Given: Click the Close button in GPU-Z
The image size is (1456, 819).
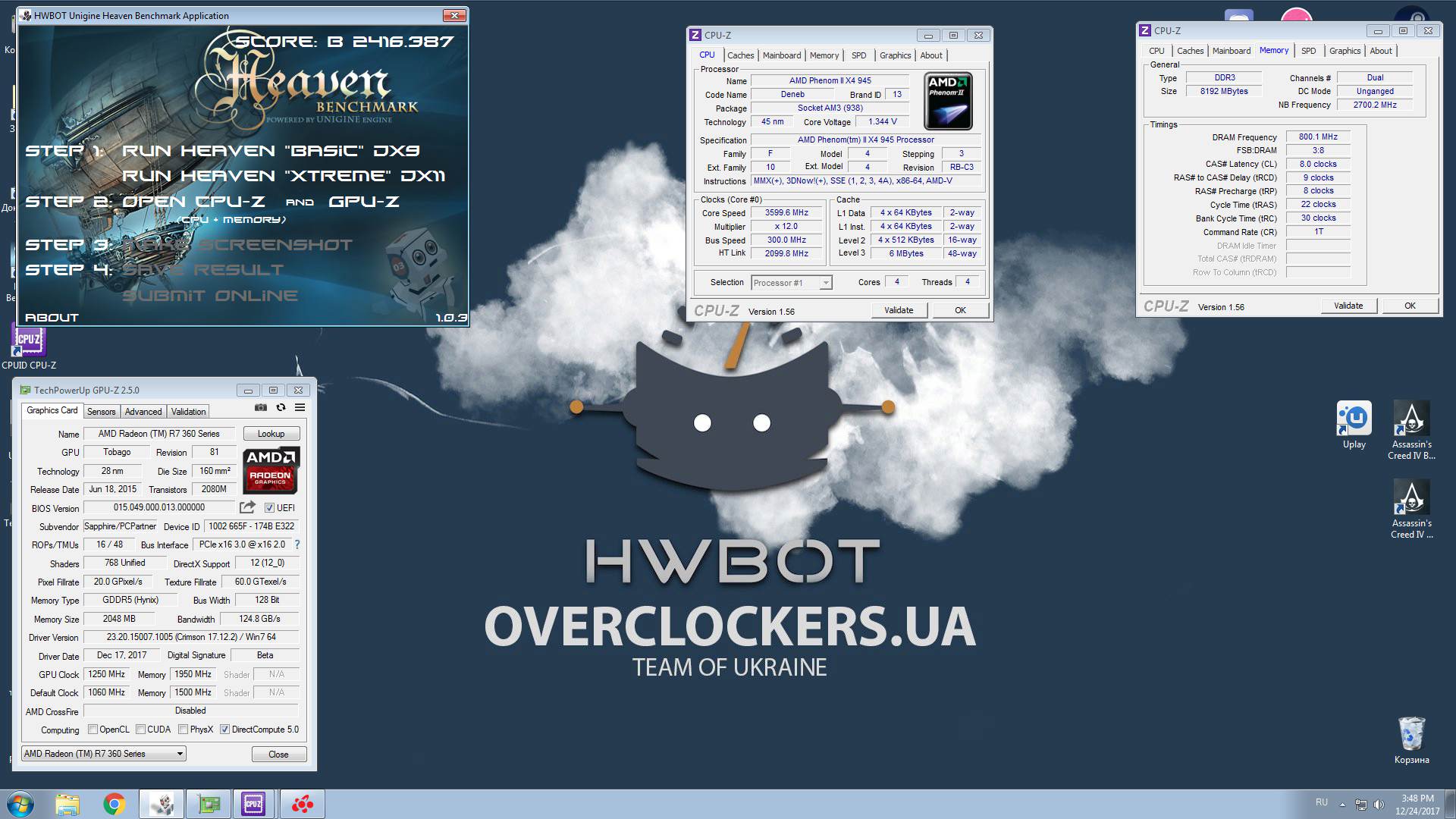Looking at the screenshot, I should [x=278, y=755].
